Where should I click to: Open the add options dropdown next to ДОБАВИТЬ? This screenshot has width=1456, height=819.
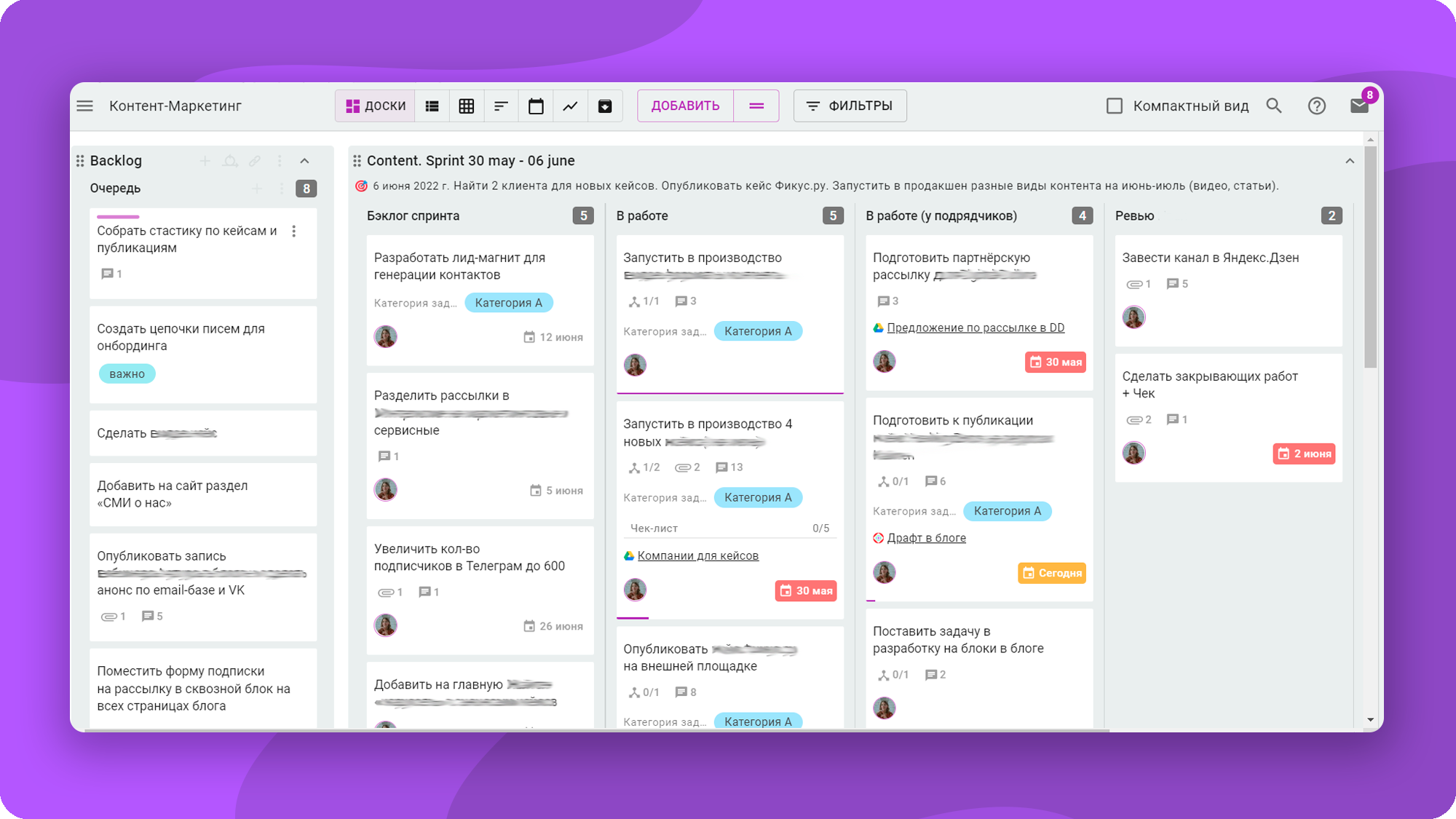point(756,106)
